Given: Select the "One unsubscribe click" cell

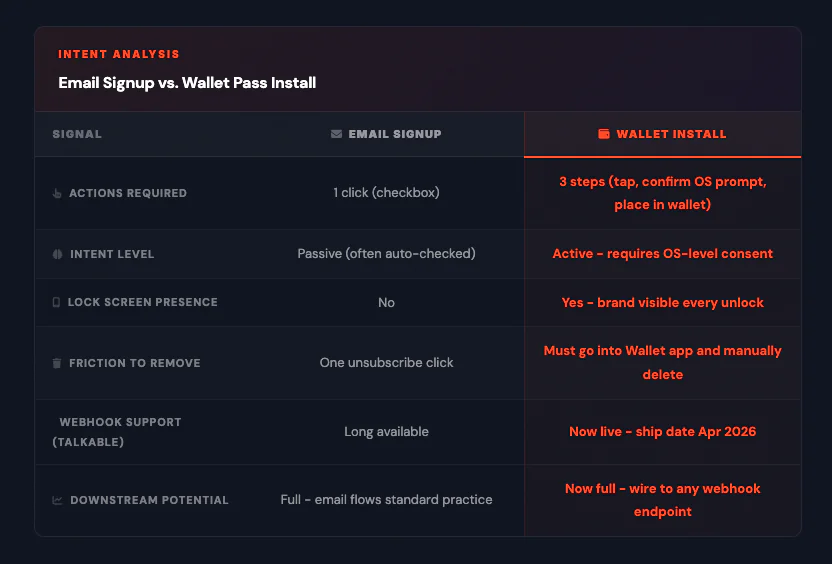Looking at the screenshot, I should click(386, 363).
